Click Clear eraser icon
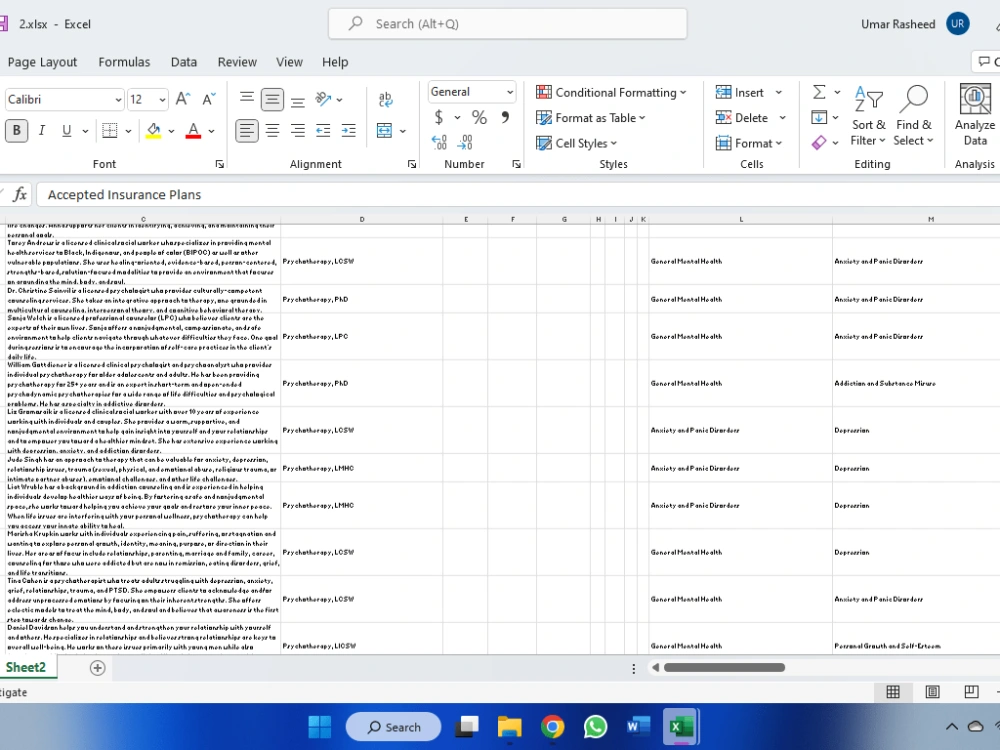The width and height of the screenshot is (1000, 750). (819, 143)
